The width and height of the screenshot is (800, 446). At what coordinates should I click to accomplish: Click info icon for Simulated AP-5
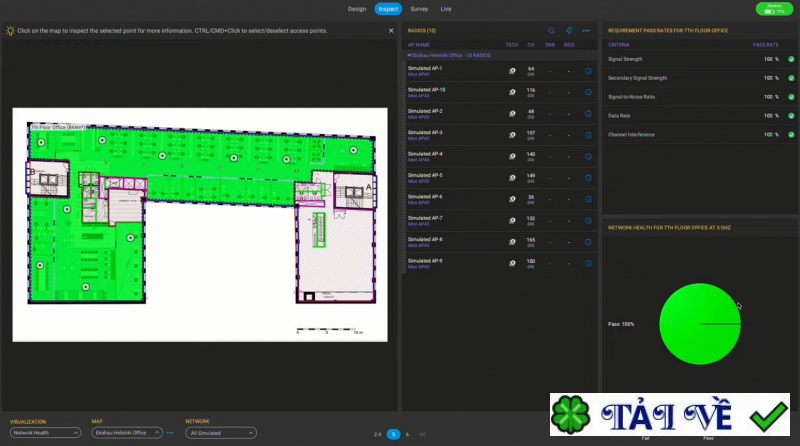tap(588, 178)
